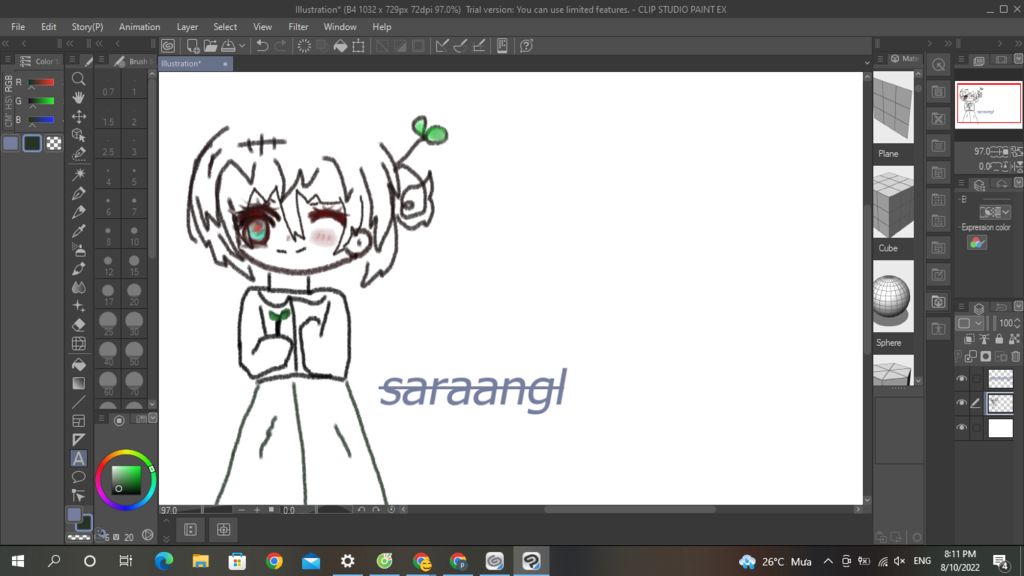Open Google Chrome from the taskbar
This screenshot has height=576, width=1024.
[x=274, y=561]
